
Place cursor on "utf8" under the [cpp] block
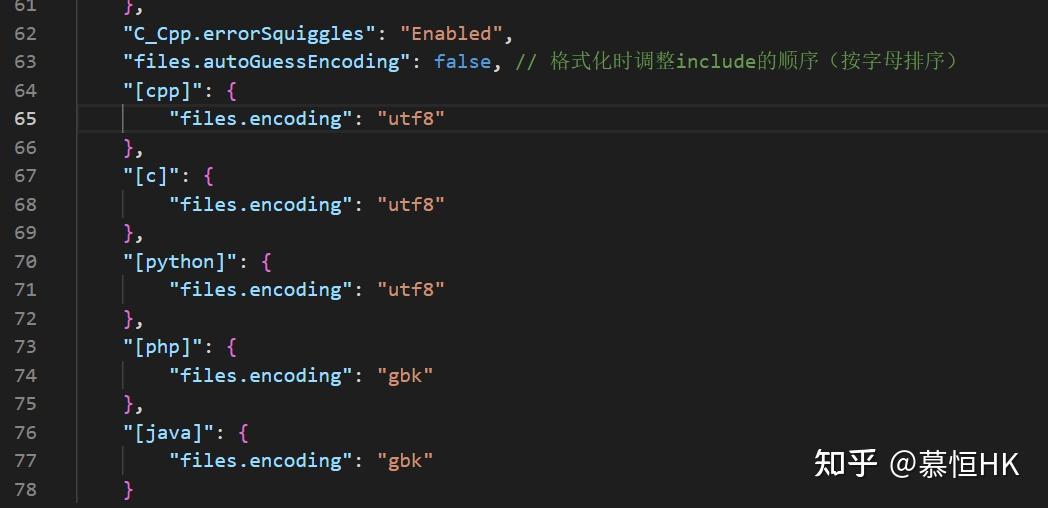[x=410, y=118]
